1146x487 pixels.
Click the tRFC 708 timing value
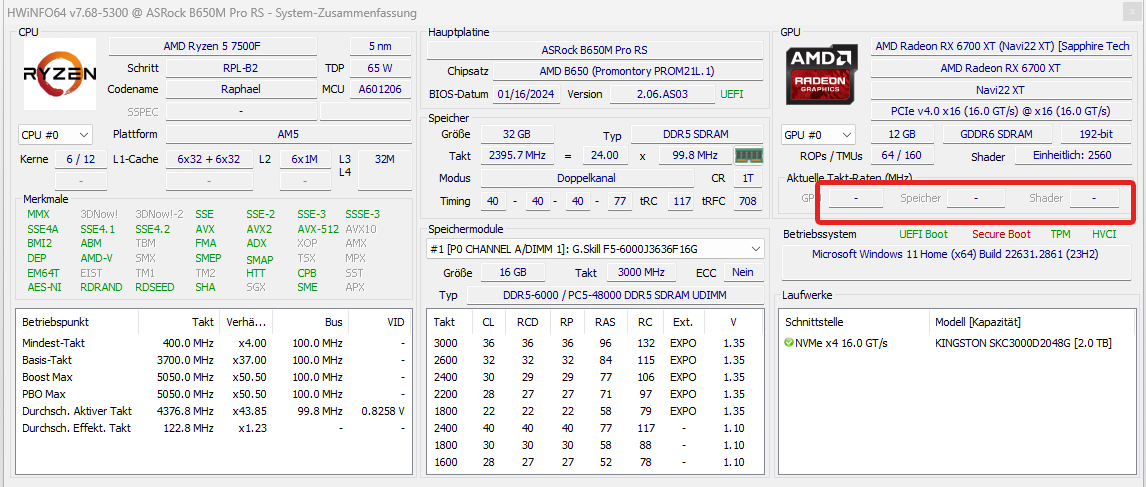[x=747, y=200]
